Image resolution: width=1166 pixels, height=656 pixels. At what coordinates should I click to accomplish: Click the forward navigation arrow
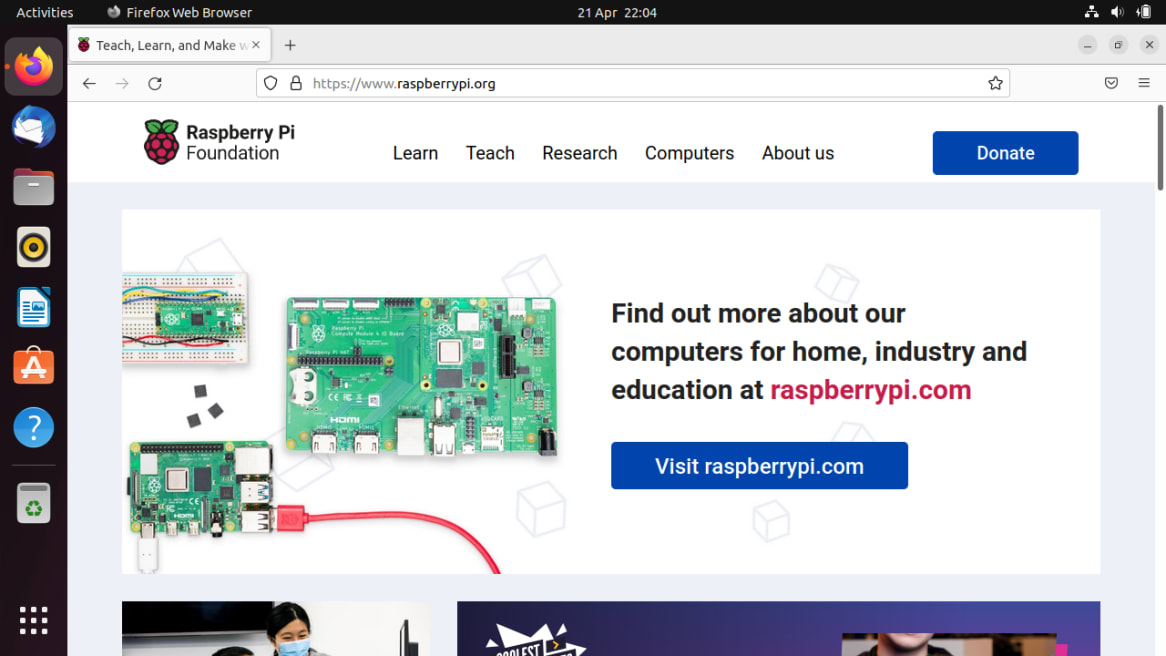coord(122,83)
